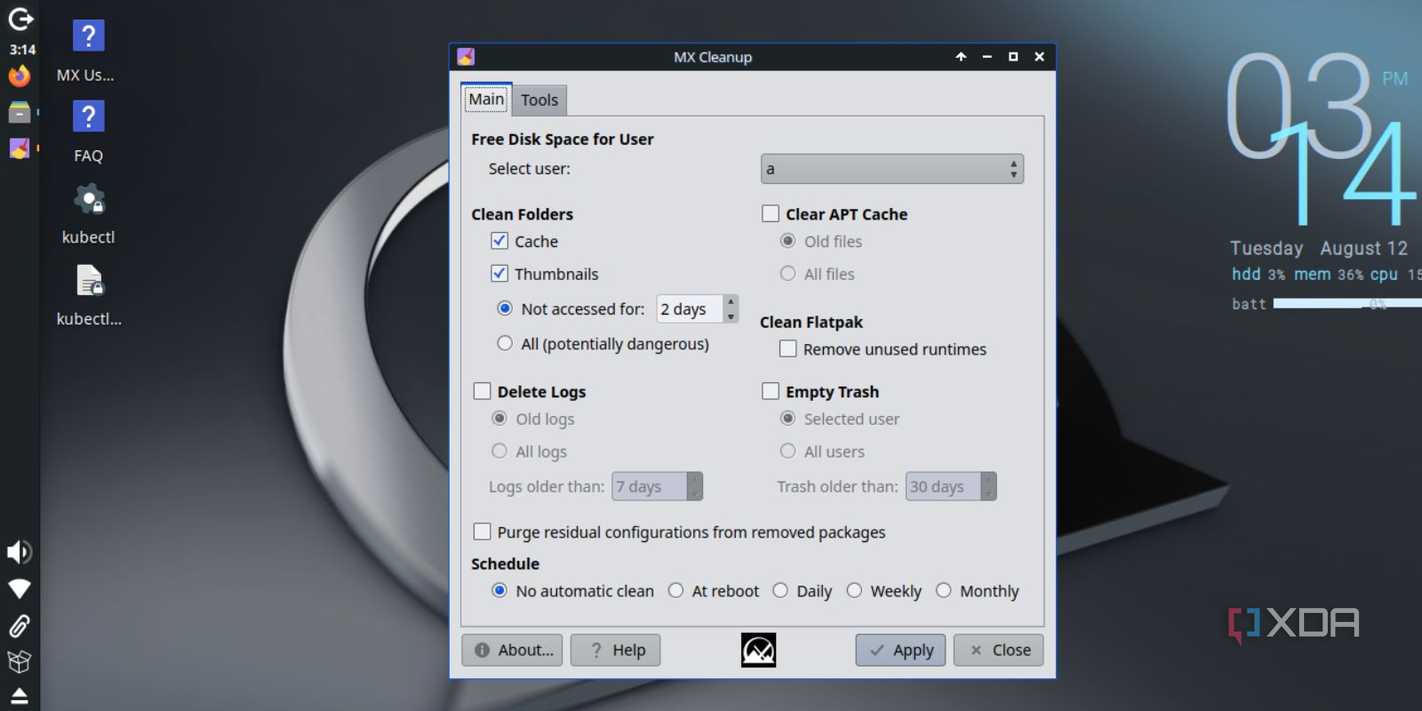The height and width of the screenshot is (711, 1422).
Task: Select MX Cleanup in the side panel
Action: click(19, 148)
